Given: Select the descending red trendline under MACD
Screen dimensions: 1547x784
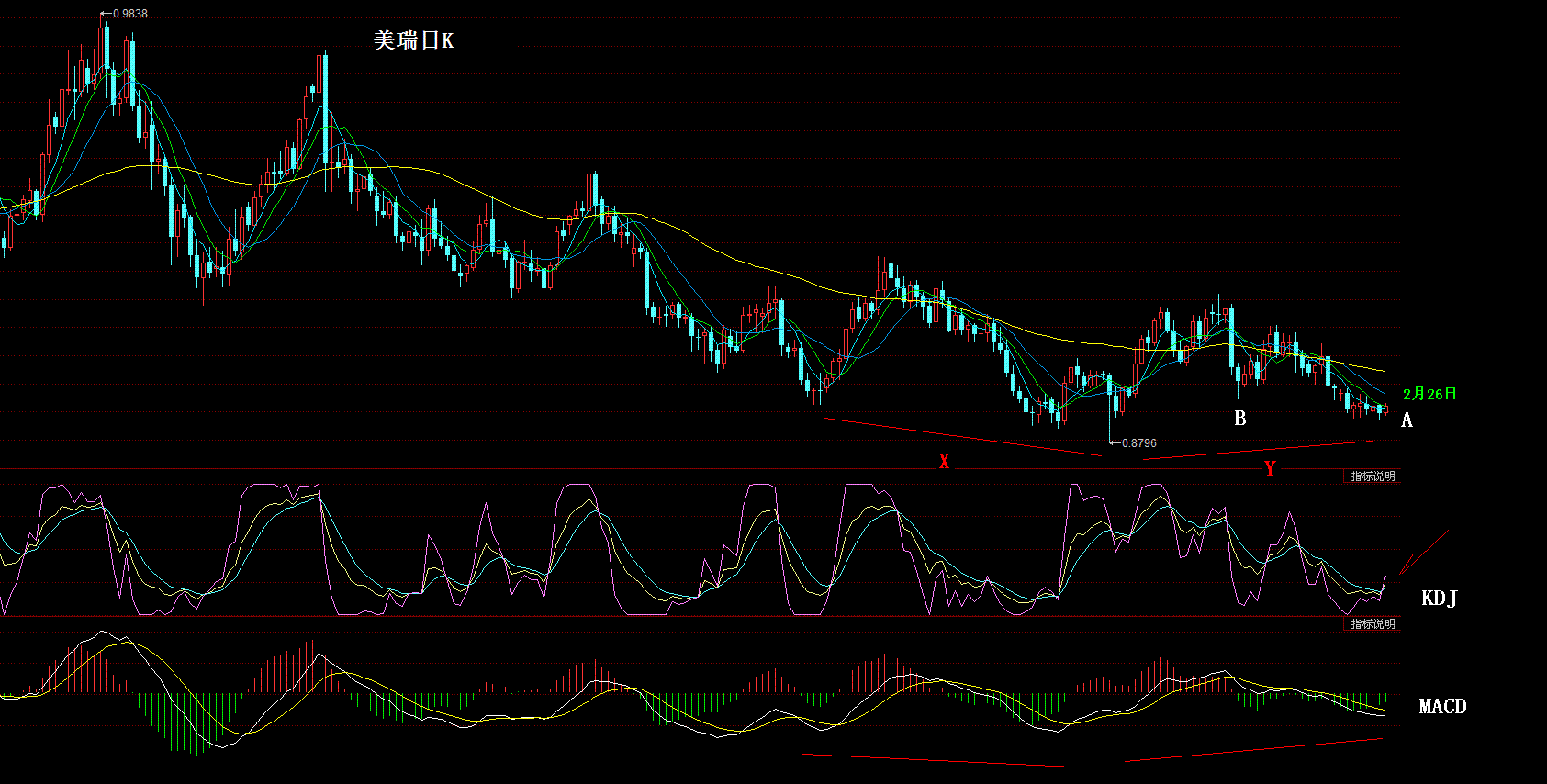Looking at the screenshot, I should (936, 760).
